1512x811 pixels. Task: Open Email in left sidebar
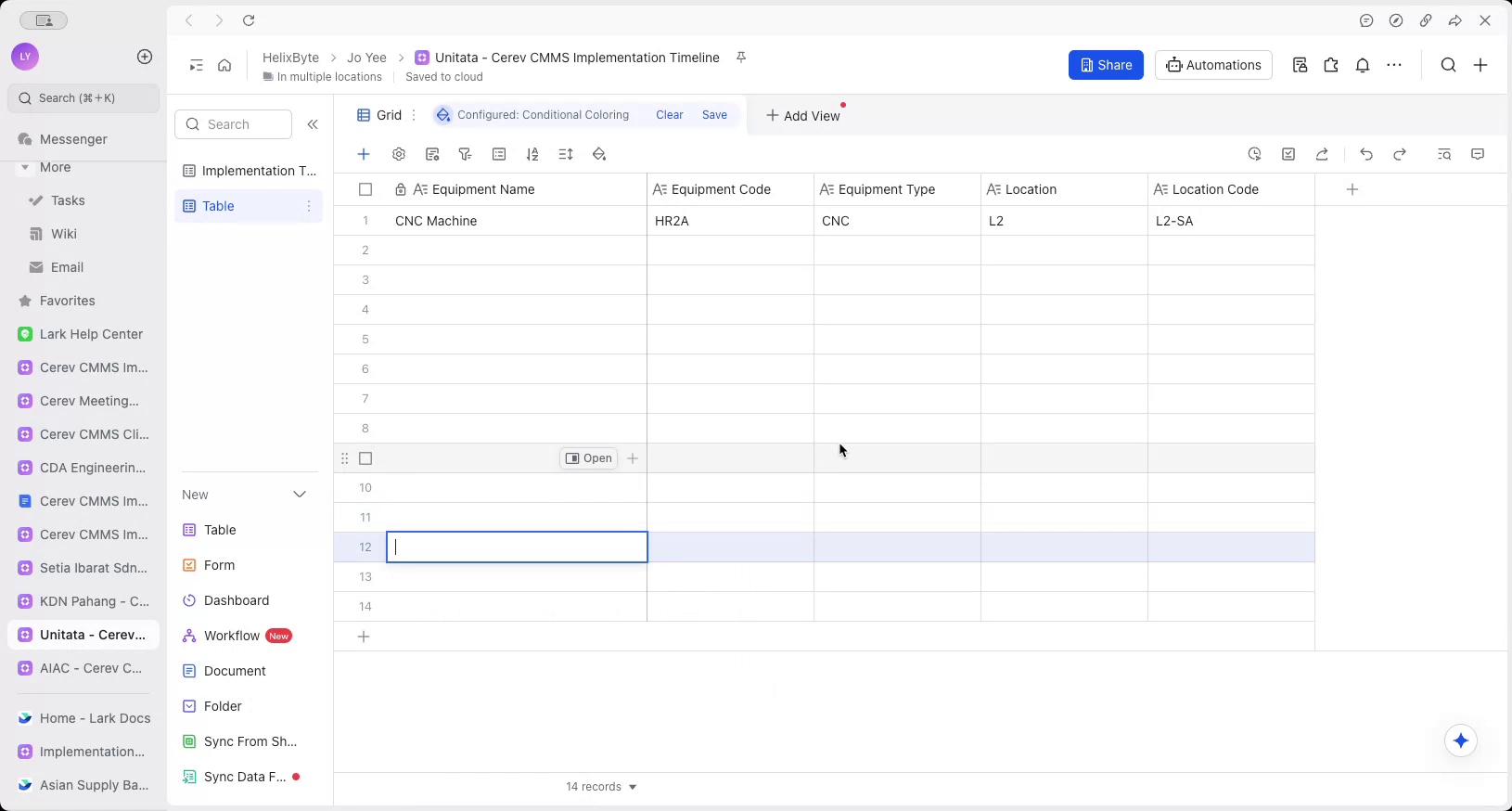click(x=83, y=267)
